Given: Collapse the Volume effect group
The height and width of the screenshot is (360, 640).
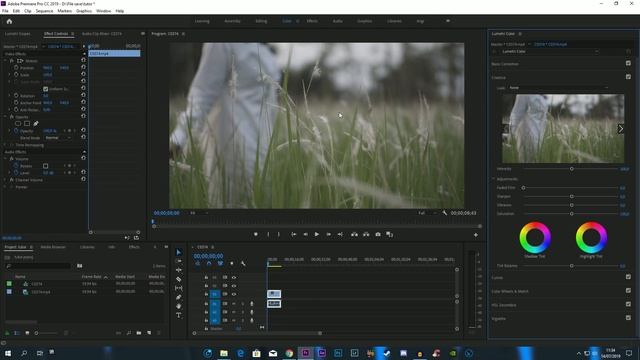Looking at the screenshot, I should click(6, 158).
